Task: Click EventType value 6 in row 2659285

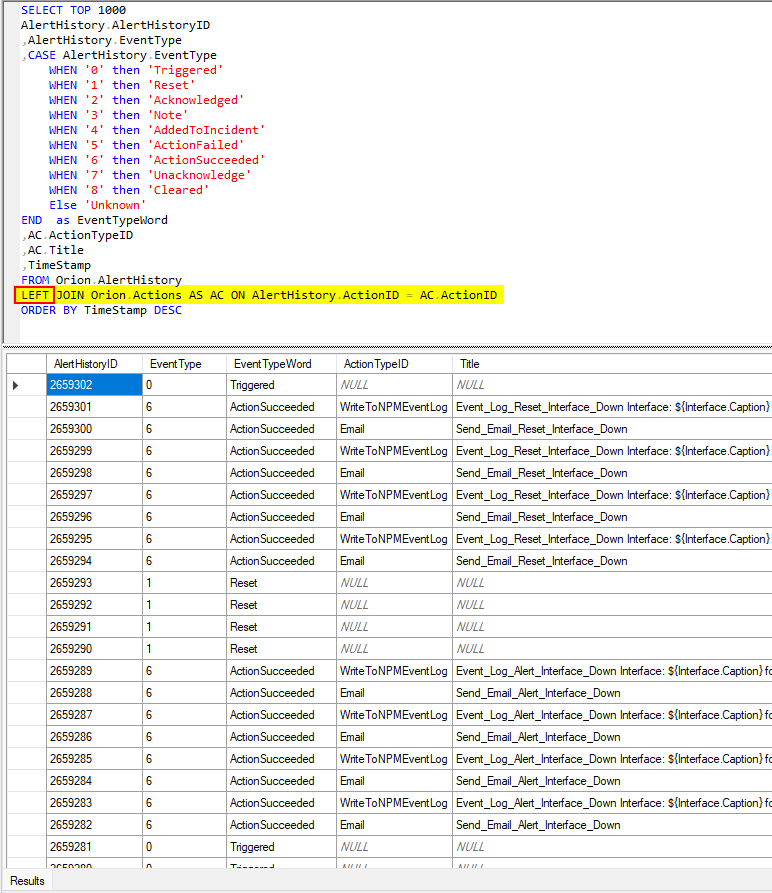Action: click(x=184, y=759)
